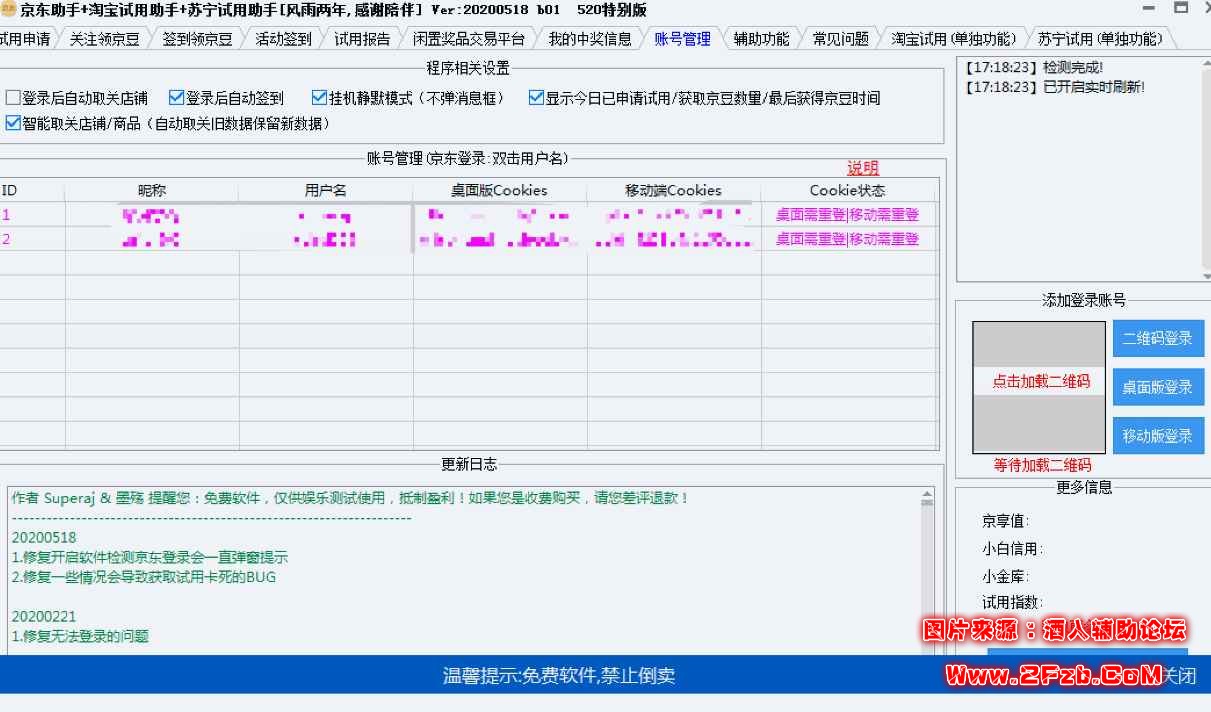Click the Cookie状态 column header
Viewport: 1211px width, 712px height.
click(x=848, y=190)
